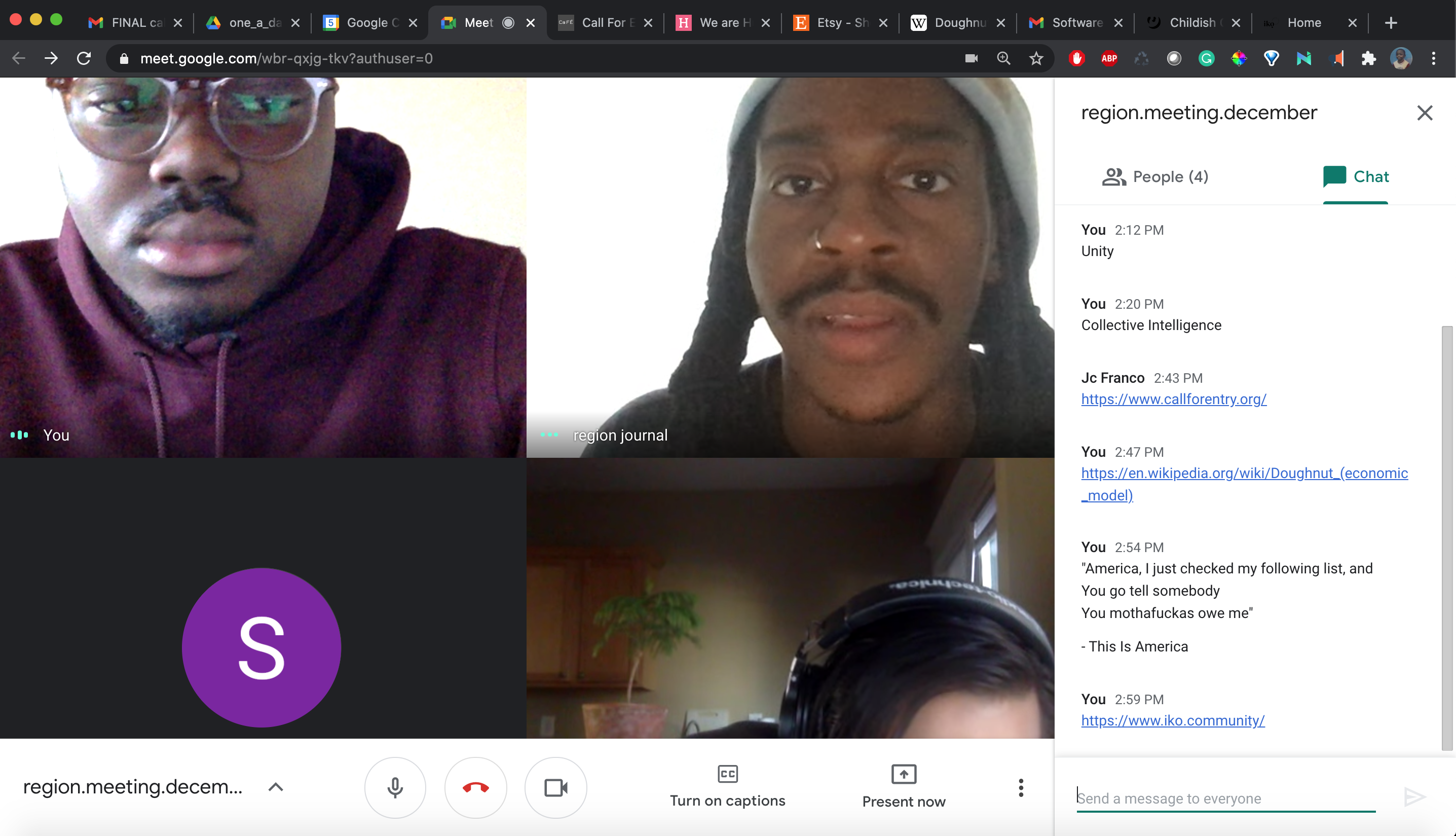The width and height of the screenshot is (1456, 836).
Task: Open the callforentry.org link in chat
Action: click(x=1174, y=399)
